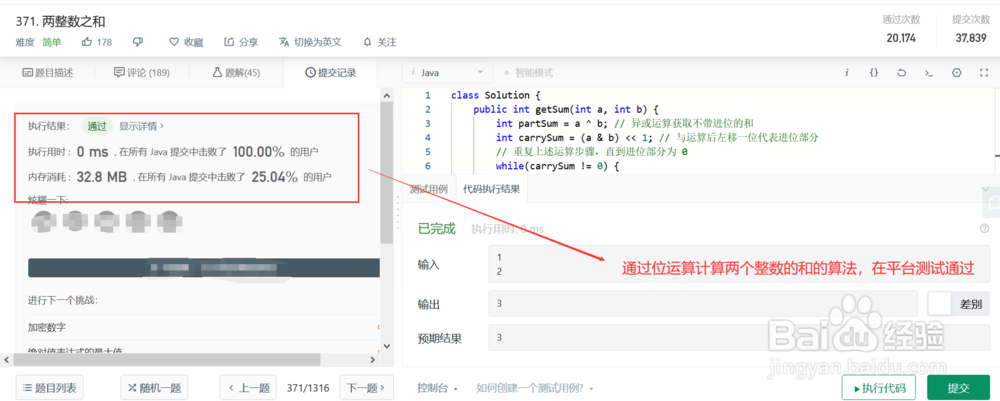
Task: Open the 题解(45) solutions tab
Action: pyautogui.click(x=236, y=73)
